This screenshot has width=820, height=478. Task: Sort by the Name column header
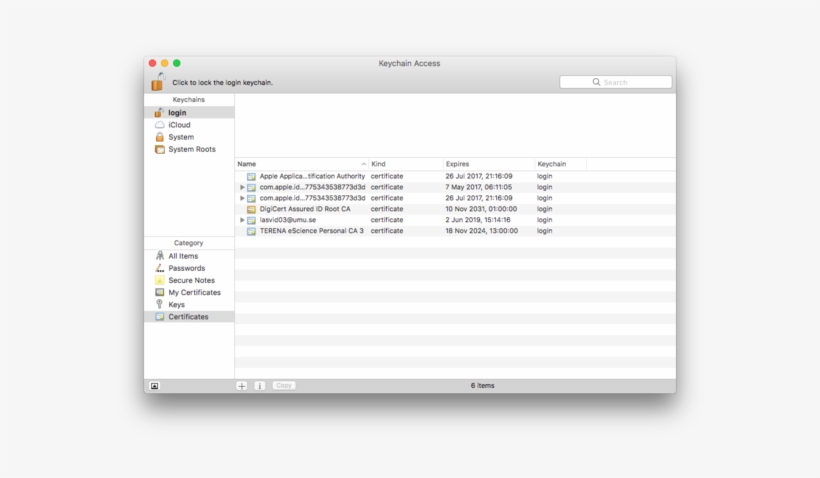(301, 164)
